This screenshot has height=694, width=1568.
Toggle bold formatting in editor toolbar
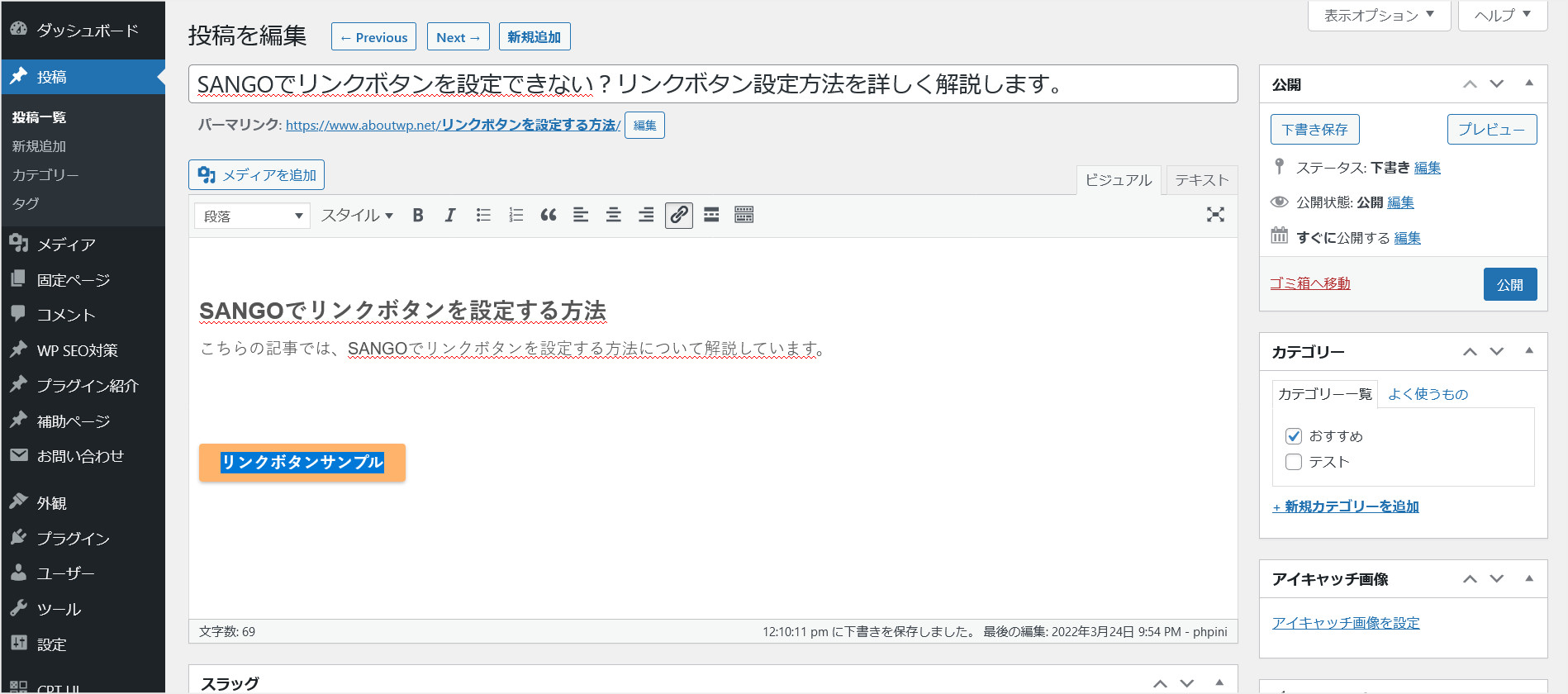tap(418, 216)
